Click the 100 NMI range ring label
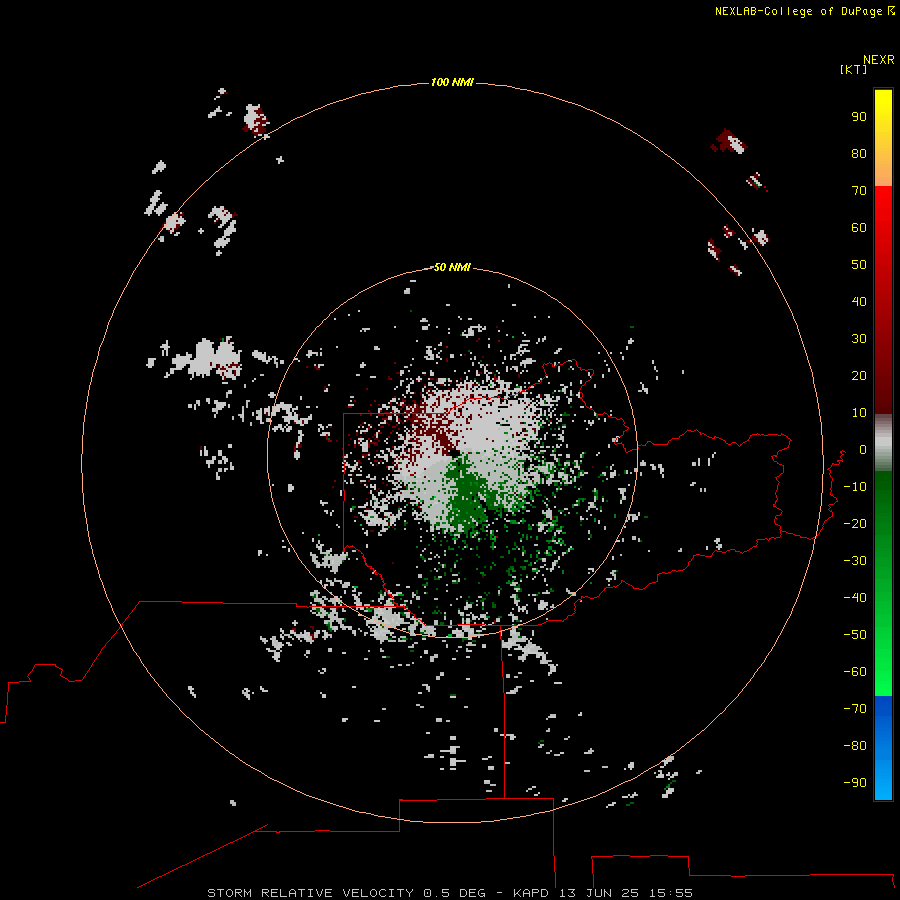 pos(452,82)
